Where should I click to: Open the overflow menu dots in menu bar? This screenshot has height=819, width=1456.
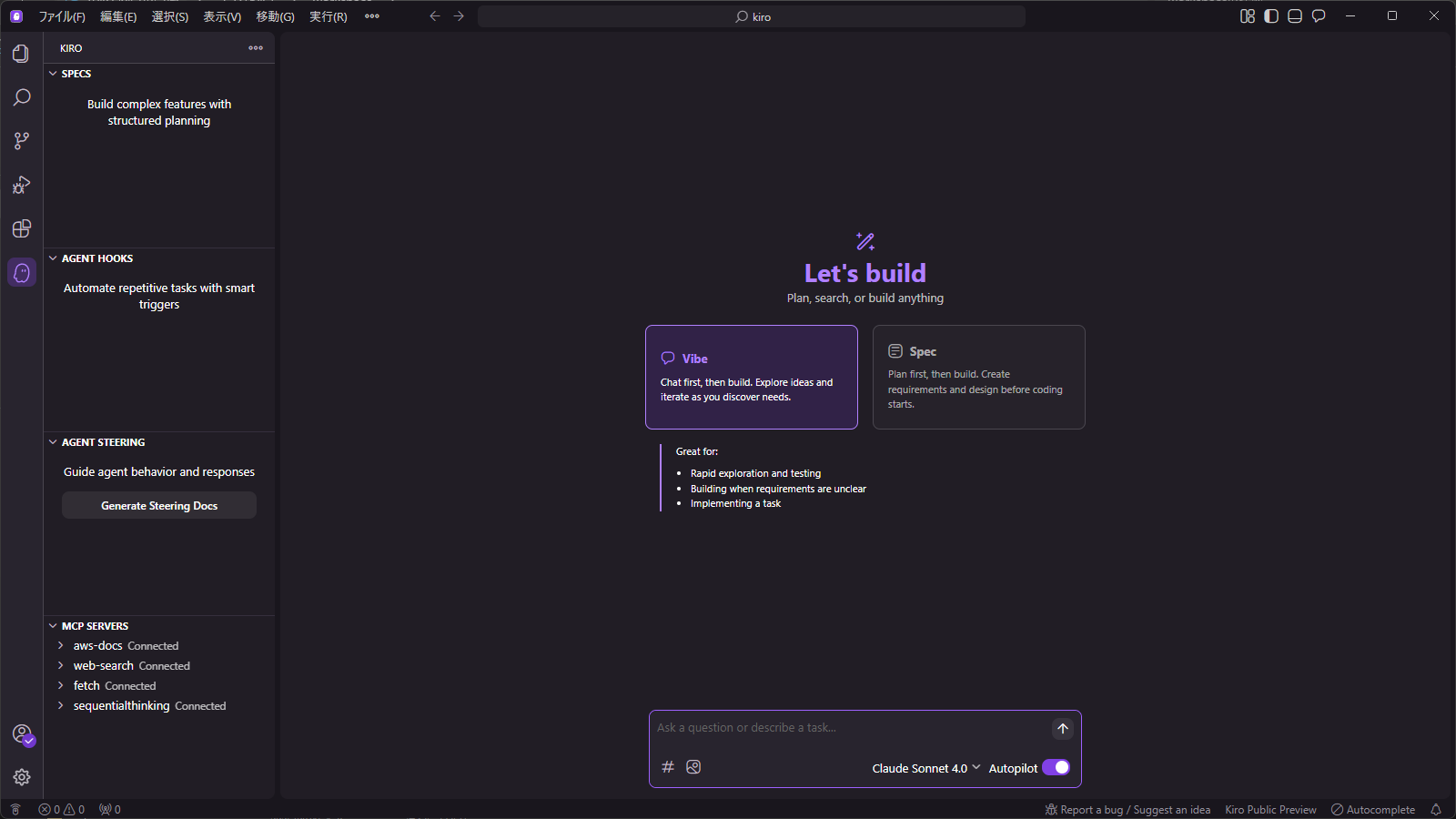(x=372, y=16)
